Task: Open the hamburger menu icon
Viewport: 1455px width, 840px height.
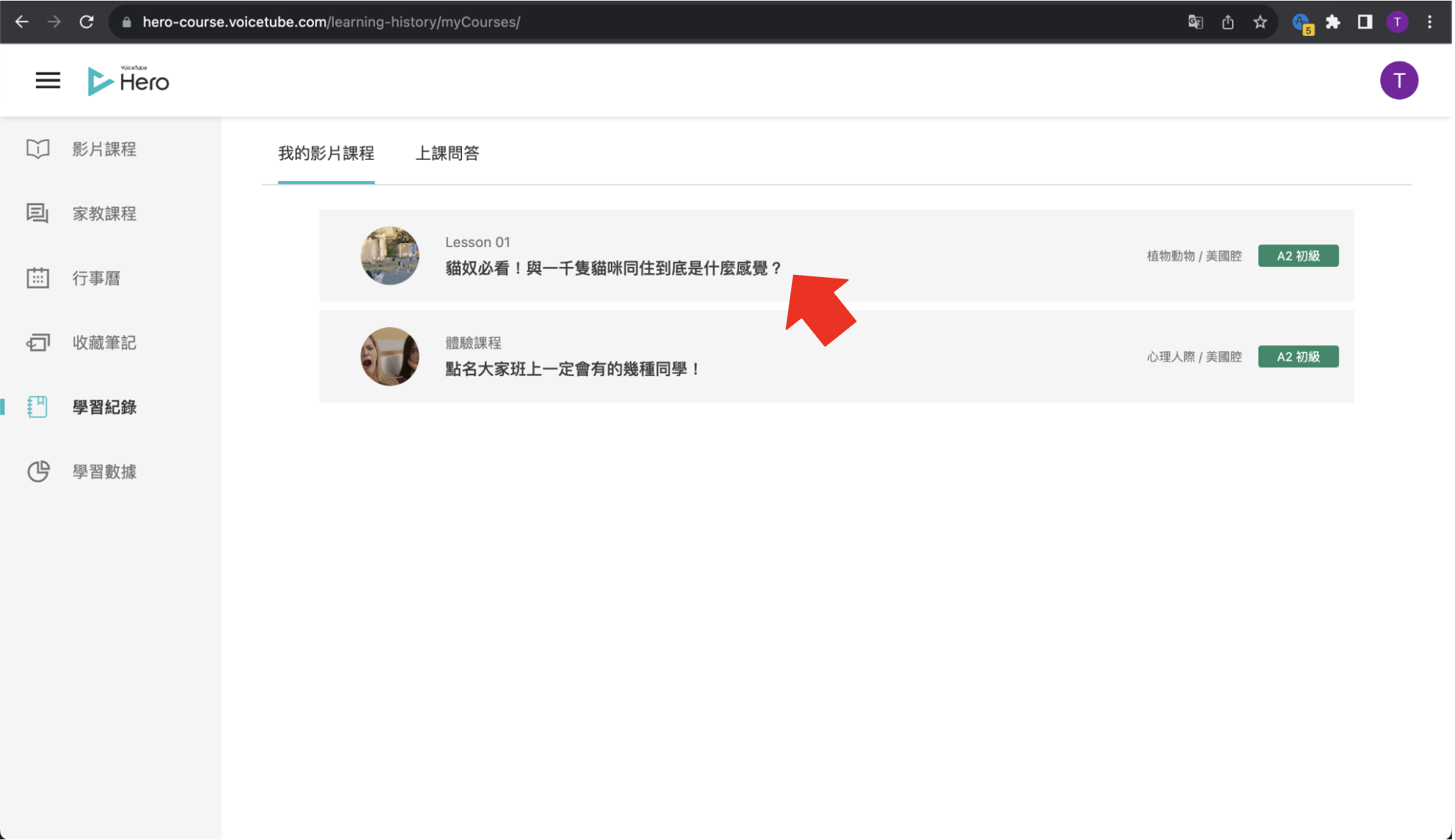Action: click(48, 81)
